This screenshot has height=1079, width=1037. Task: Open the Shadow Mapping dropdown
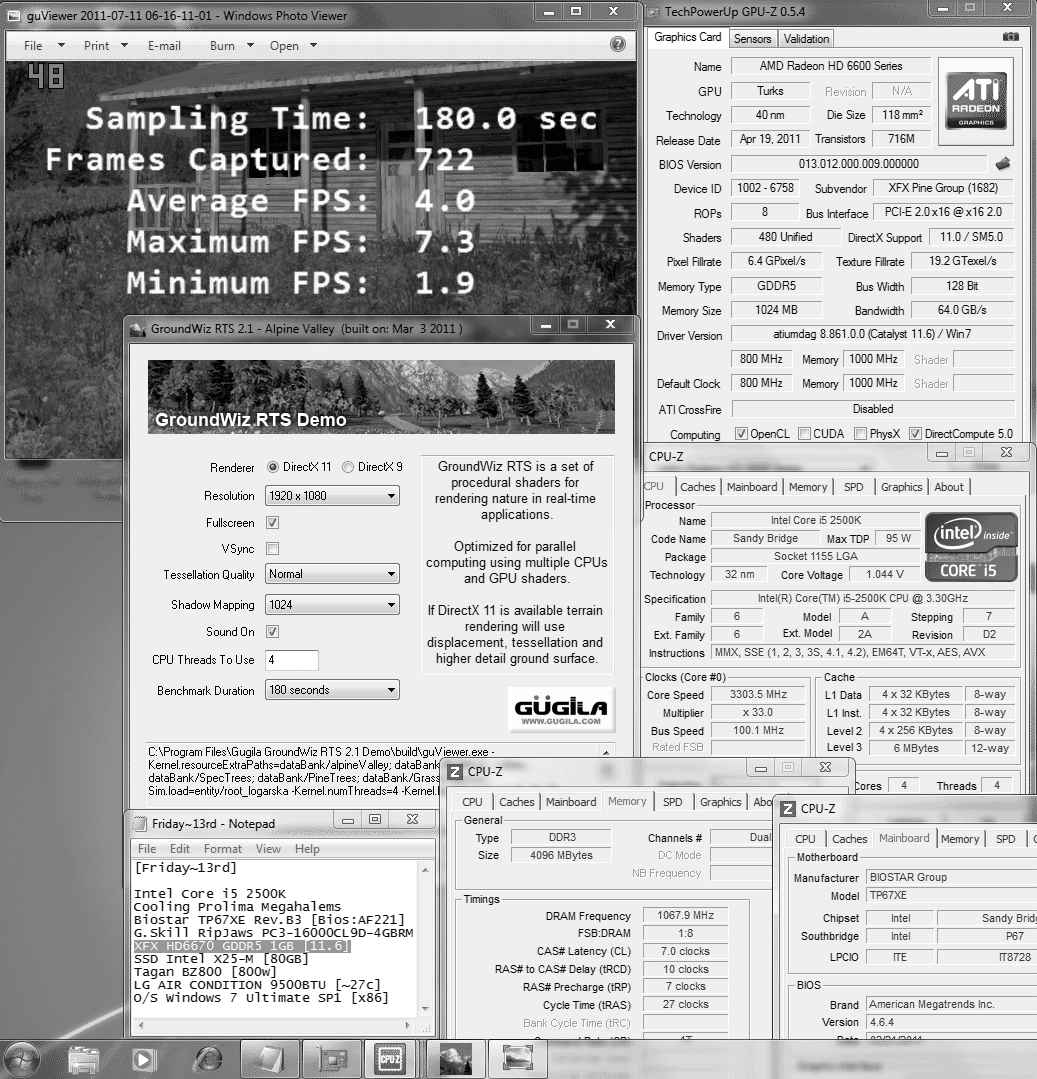click(332, 605)
